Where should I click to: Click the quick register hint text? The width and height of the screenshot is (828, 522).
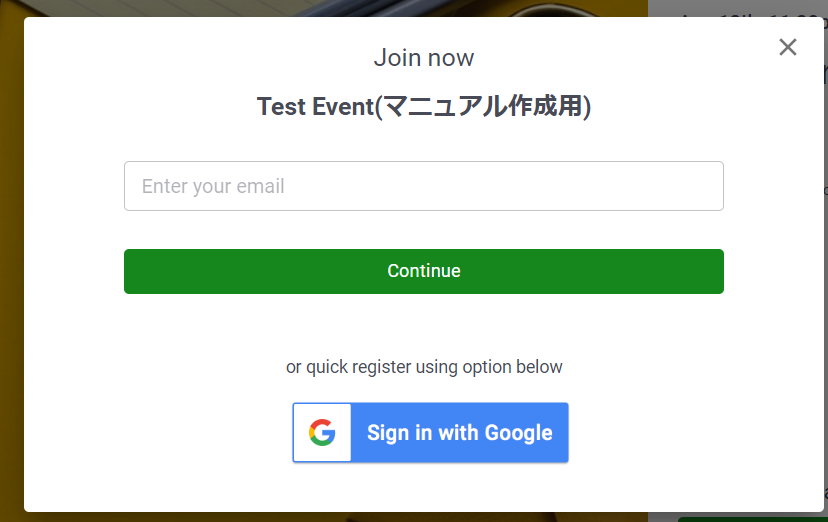tap(424, 366)
